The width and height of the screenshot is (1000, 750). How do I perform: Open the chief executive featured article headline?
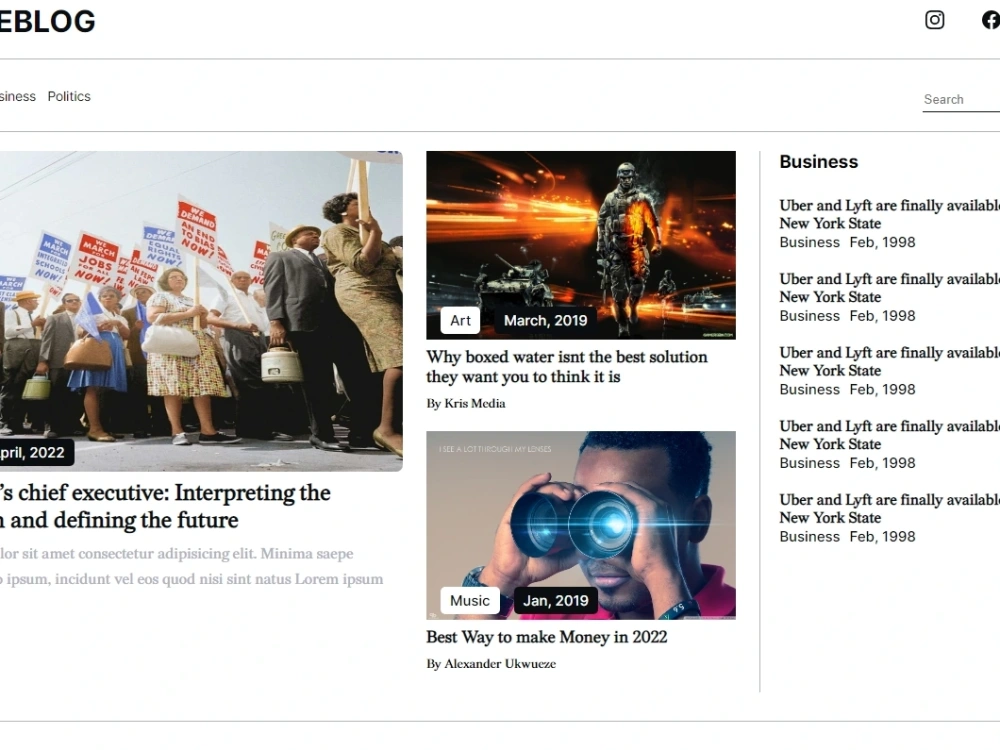[165, 506]
